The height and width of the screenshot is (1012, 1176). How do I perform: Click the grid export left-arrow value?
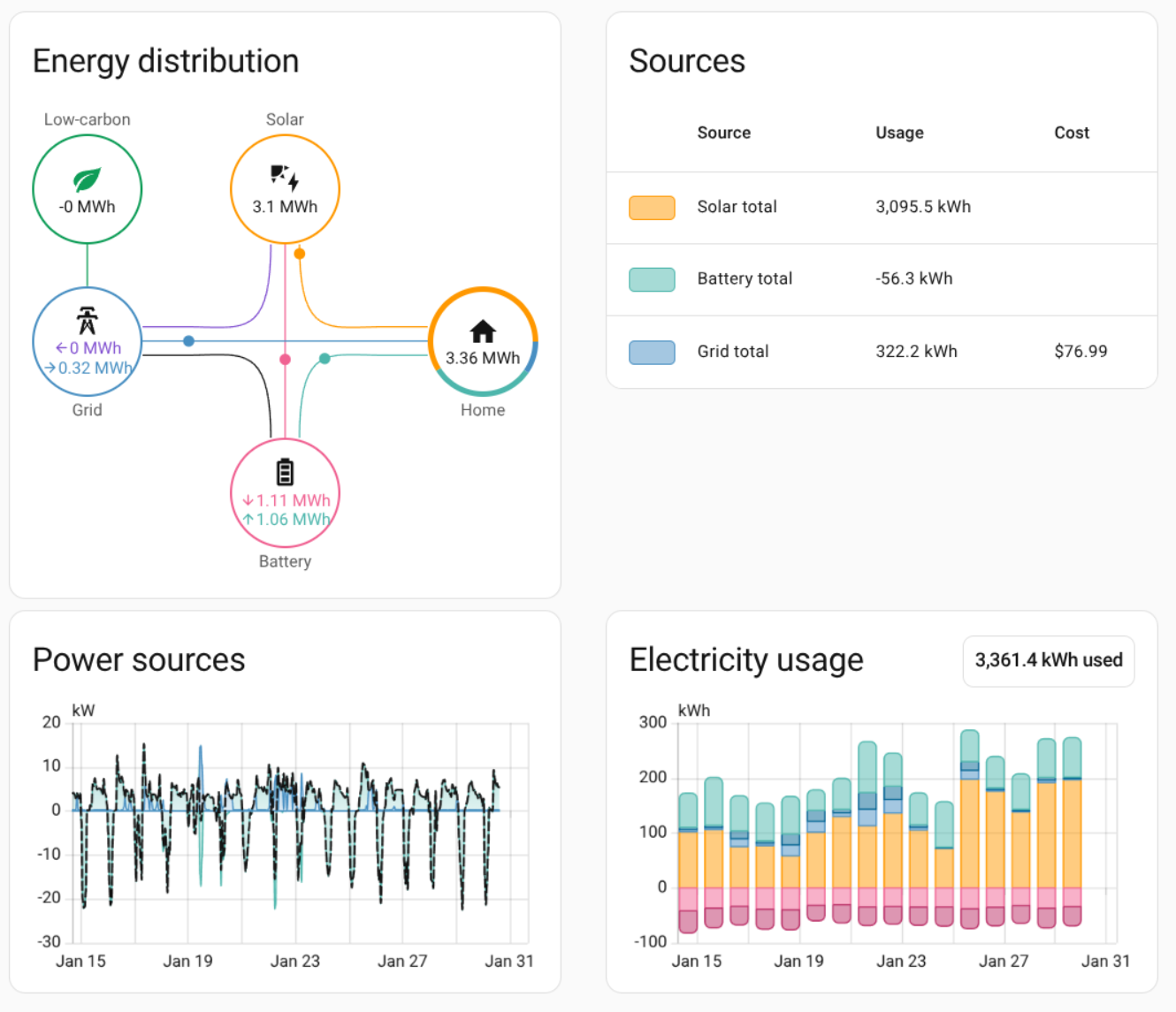click(88, 348)
